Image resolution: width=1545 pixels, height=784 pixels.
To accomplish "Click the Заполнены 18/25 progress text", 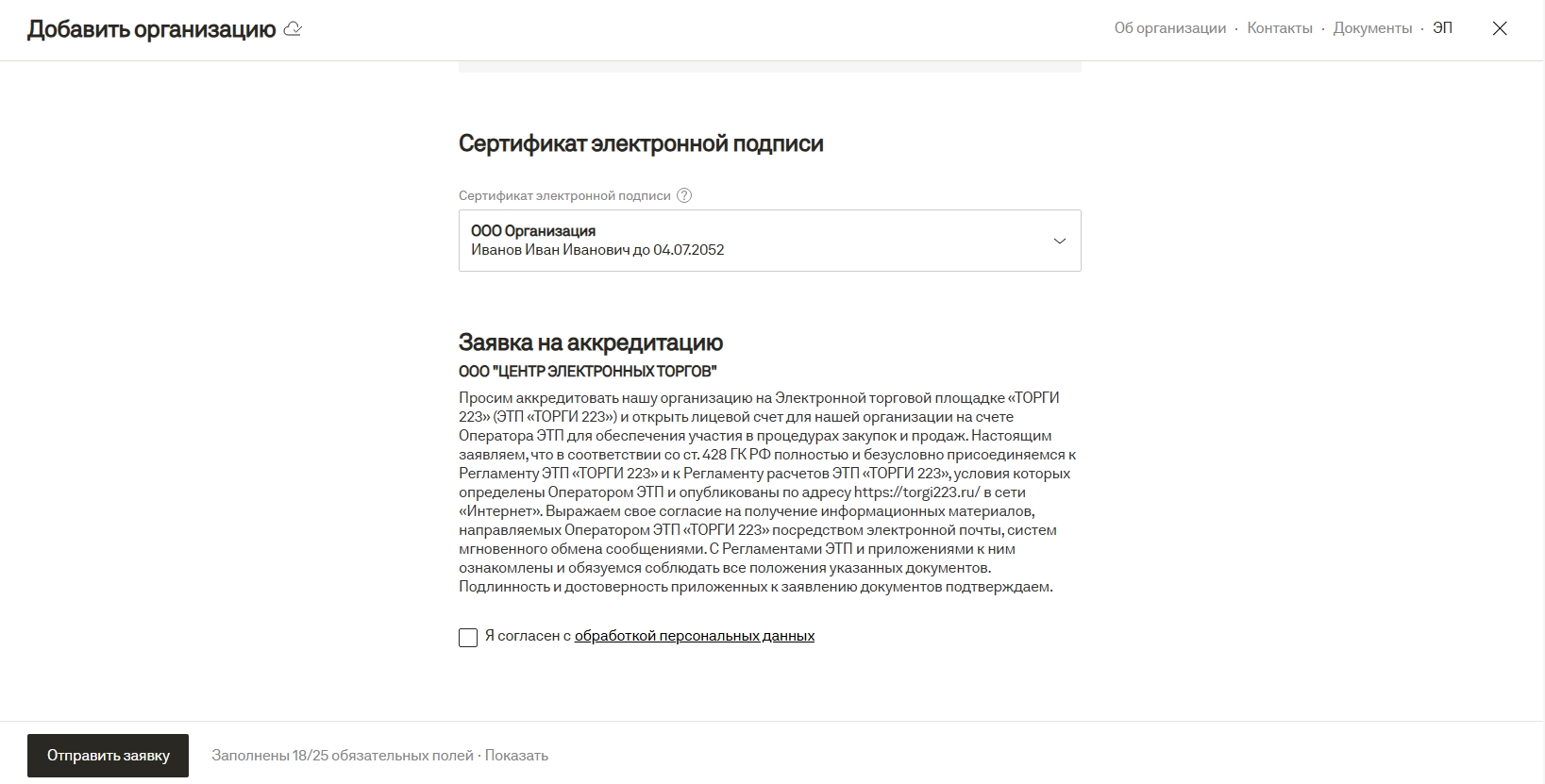I will (342, 756).
